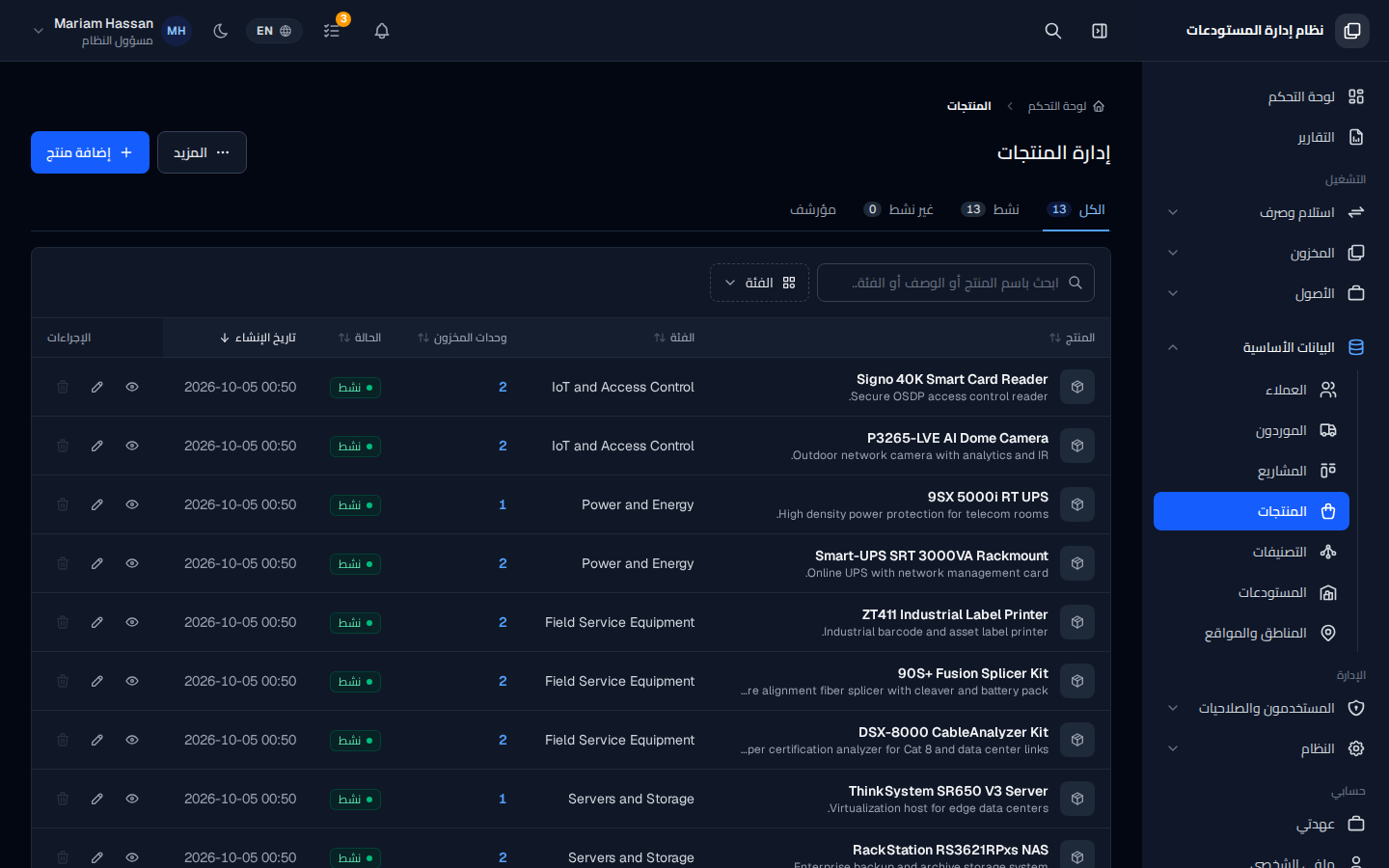Edit the 9SX 5000i RT UPS product

coord(97,504)
